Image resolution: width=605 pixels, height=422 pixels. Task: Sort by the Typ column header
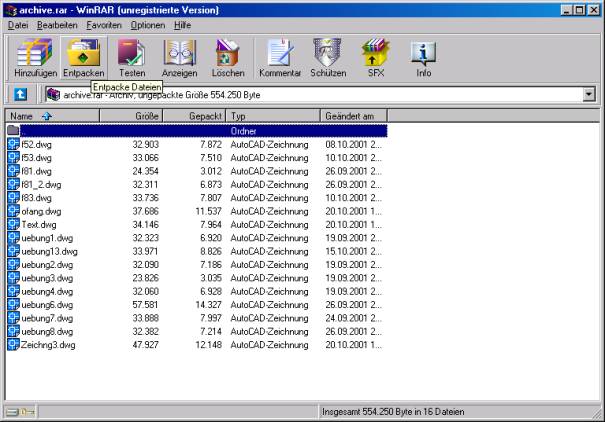coord(273,116)
